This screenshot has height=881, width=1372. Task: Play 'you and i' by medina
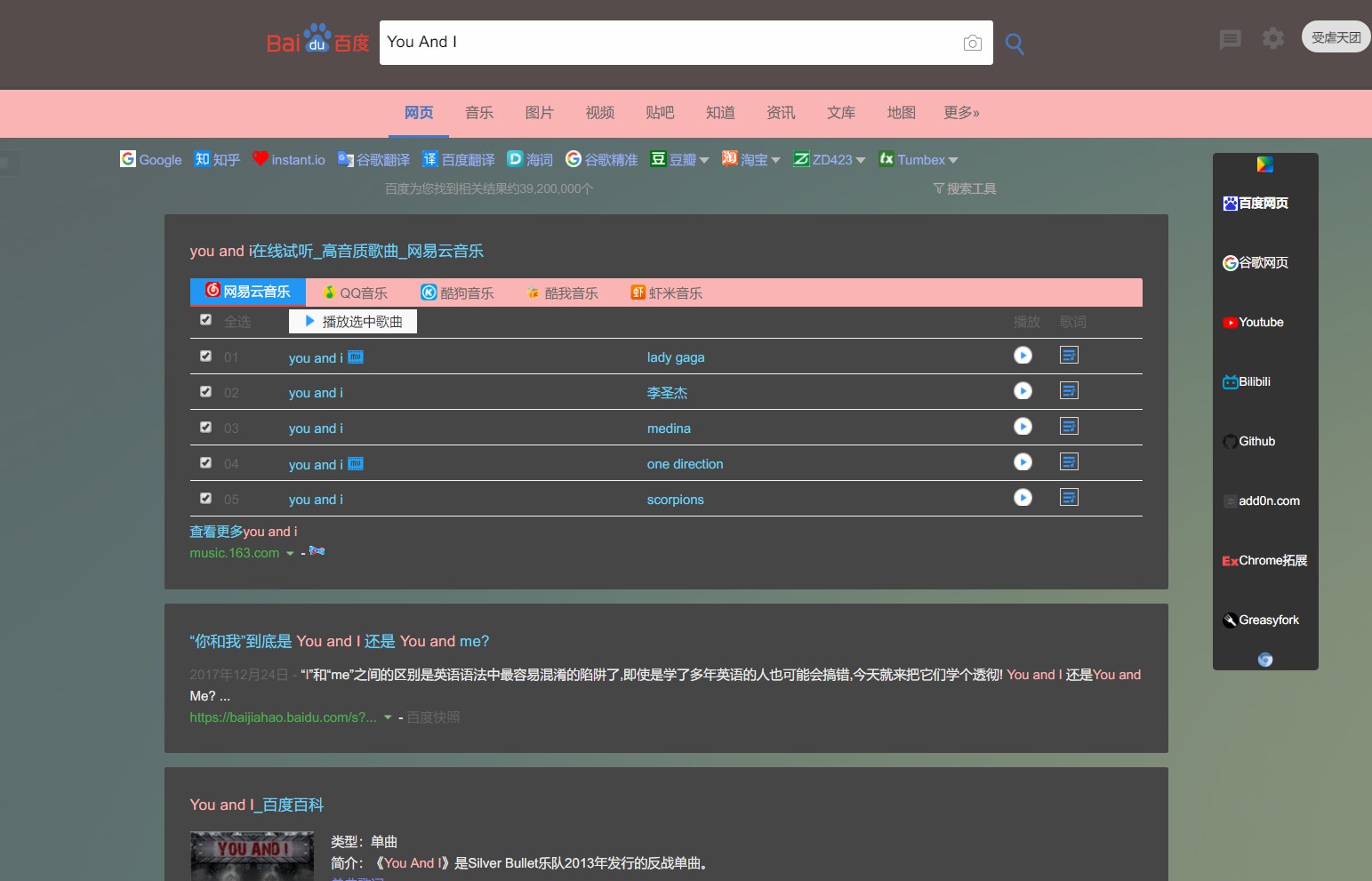(x=1023, y=427)
